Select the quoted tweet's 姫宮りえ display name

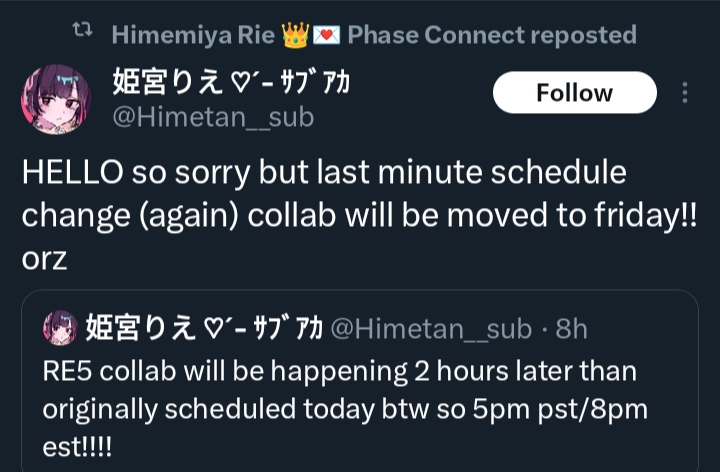(204, 328)
